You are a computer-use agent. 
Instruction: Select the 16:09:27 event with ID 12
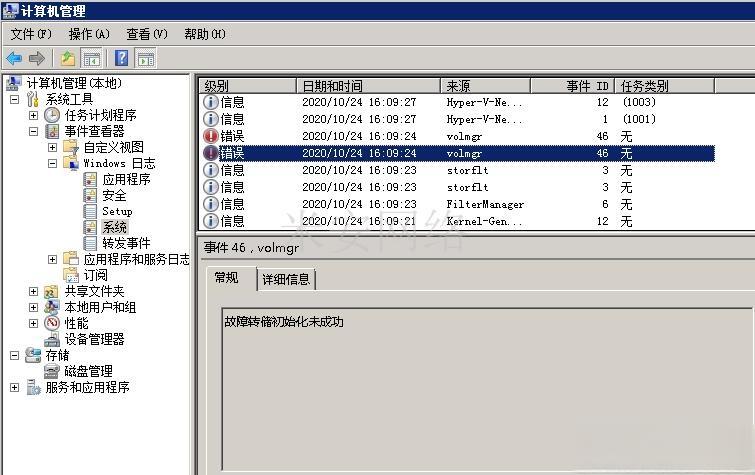tap(456, 102)
